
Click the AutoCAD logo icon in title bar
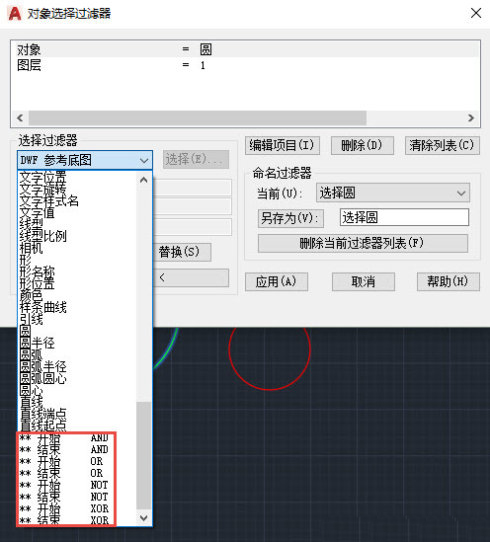(x=15, y=13)
